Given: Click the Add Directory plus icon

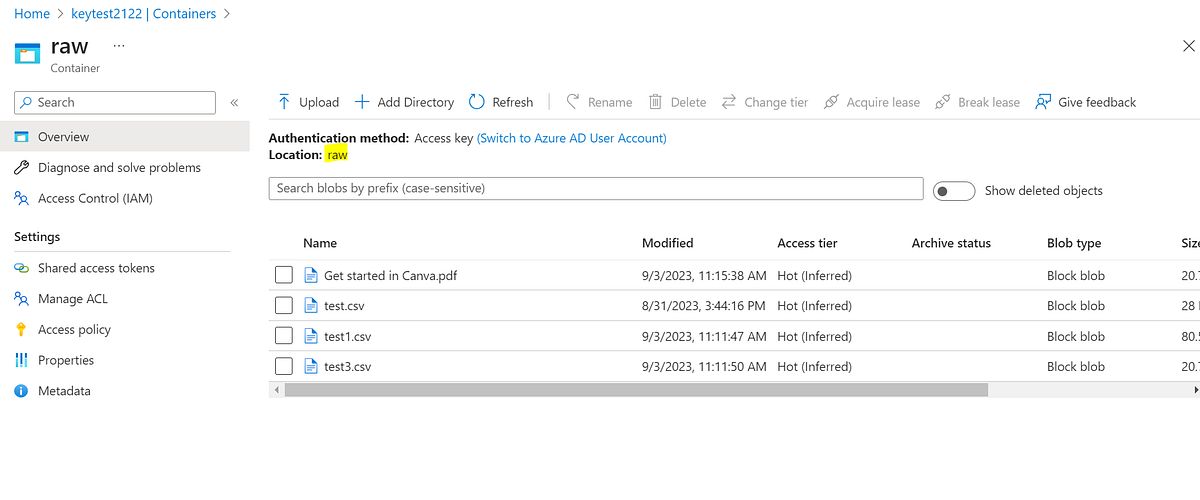Looking at the screenshot, I should click(362, 102).
